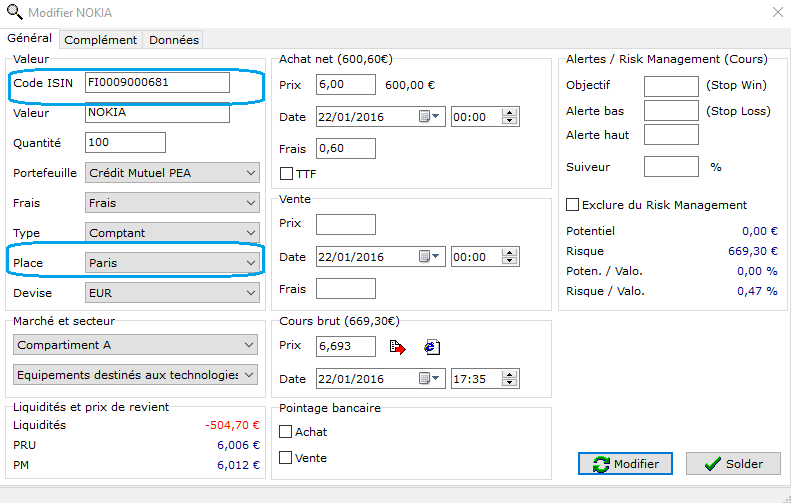Click the PM value 6,012 €
Image resolution: width=791 pixels, height=503 pixels.
(239, 465)
